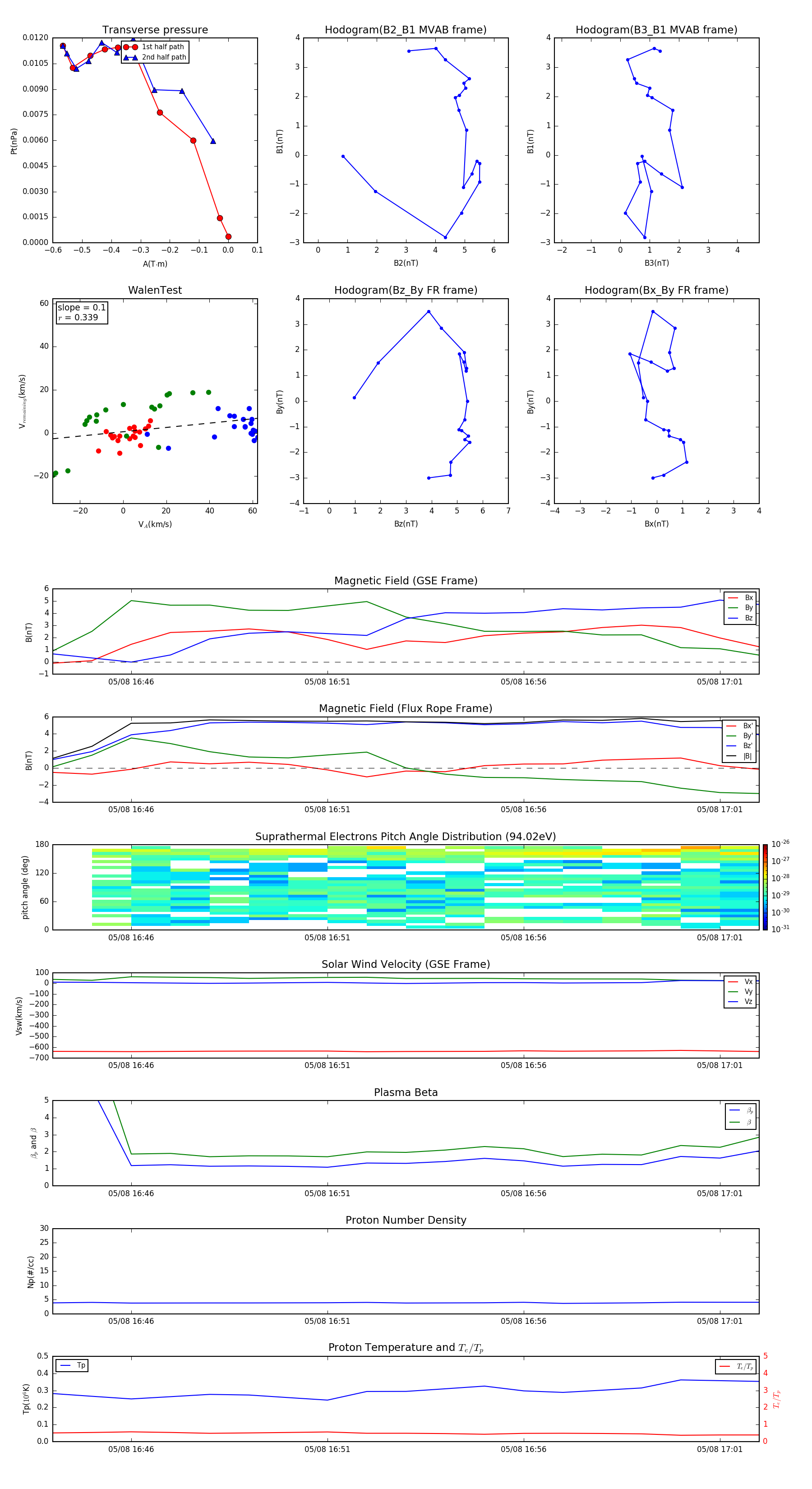The height and width of the screenshot is (1489, 812).
Task: Click the V_A(km/s) x-axis label
Action: point(155,524)
